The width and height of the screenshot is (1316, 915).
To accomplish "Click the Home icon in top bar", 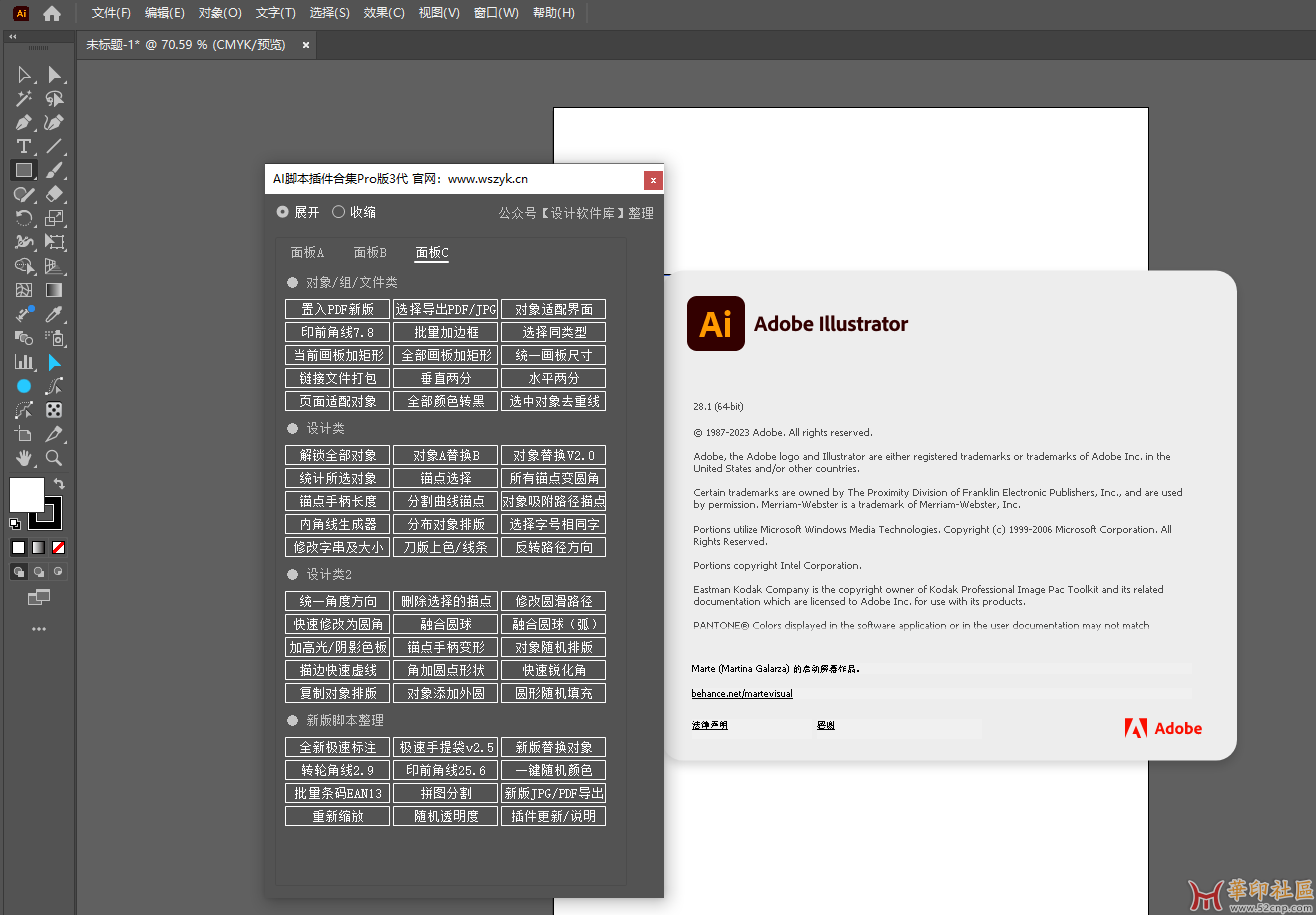I will click(x=52, y=13).
